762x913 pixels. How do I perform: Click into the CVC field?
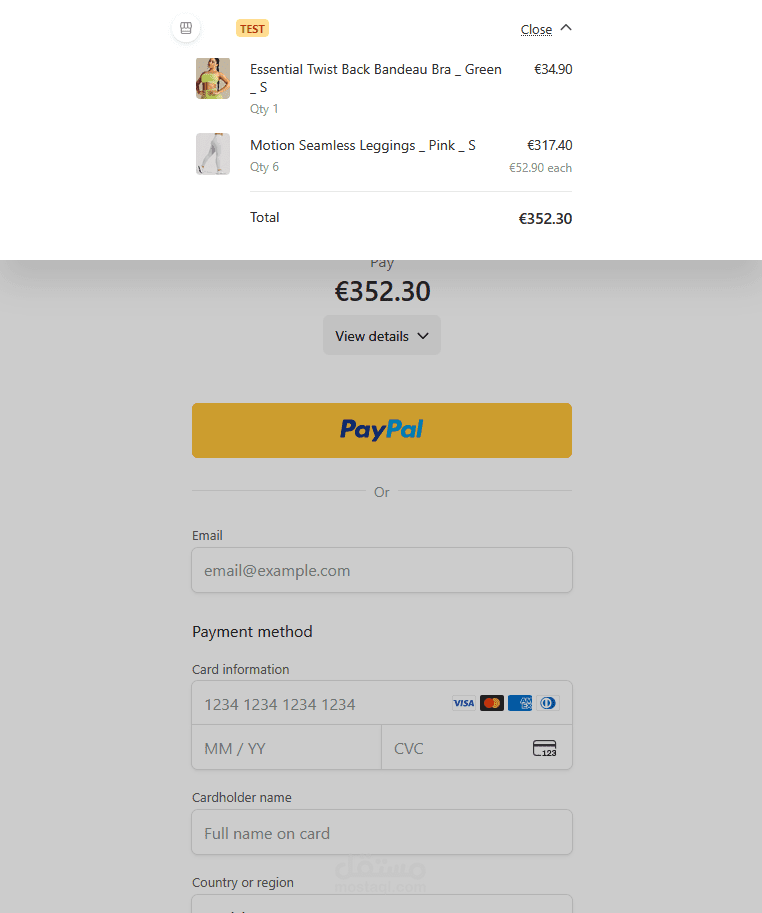(455, 748)
